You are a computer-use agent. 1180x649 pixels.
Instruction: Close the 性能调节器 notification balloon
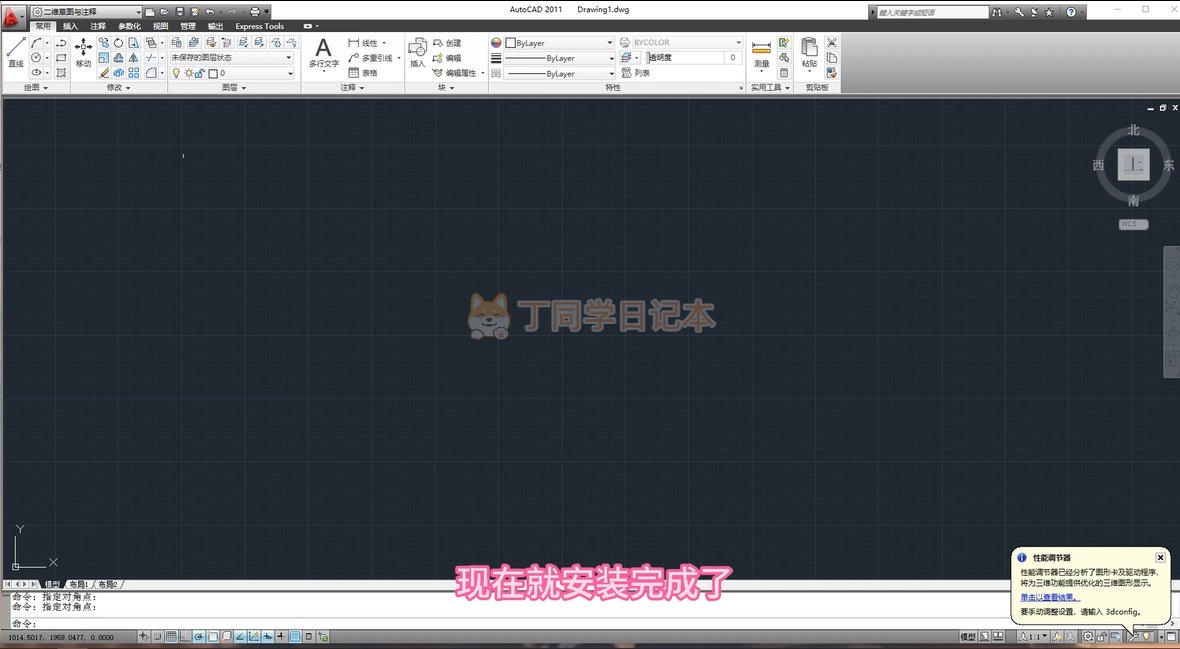pyautogui.click(x=1160, y=557)
